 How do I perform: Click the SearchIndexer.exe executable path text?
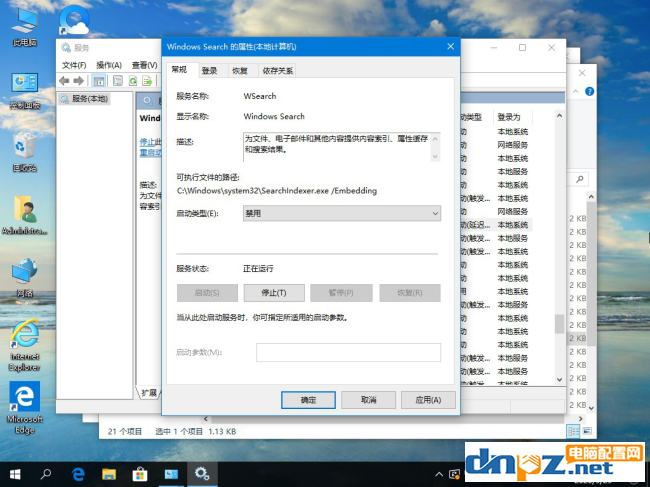pyautogui.click(x=277, y=191)
